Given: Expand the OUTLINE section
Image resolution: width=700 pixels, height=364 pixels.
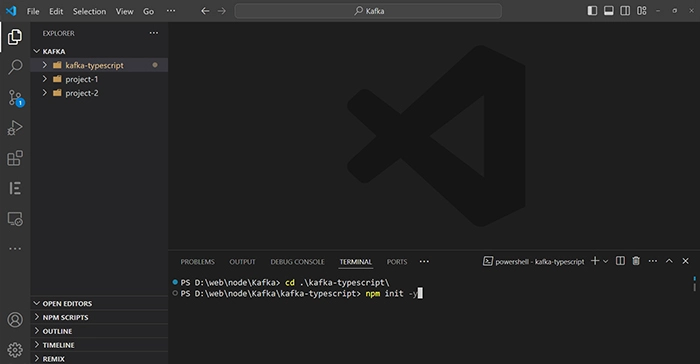Looking at the screenshot, I should click(99, 331).
